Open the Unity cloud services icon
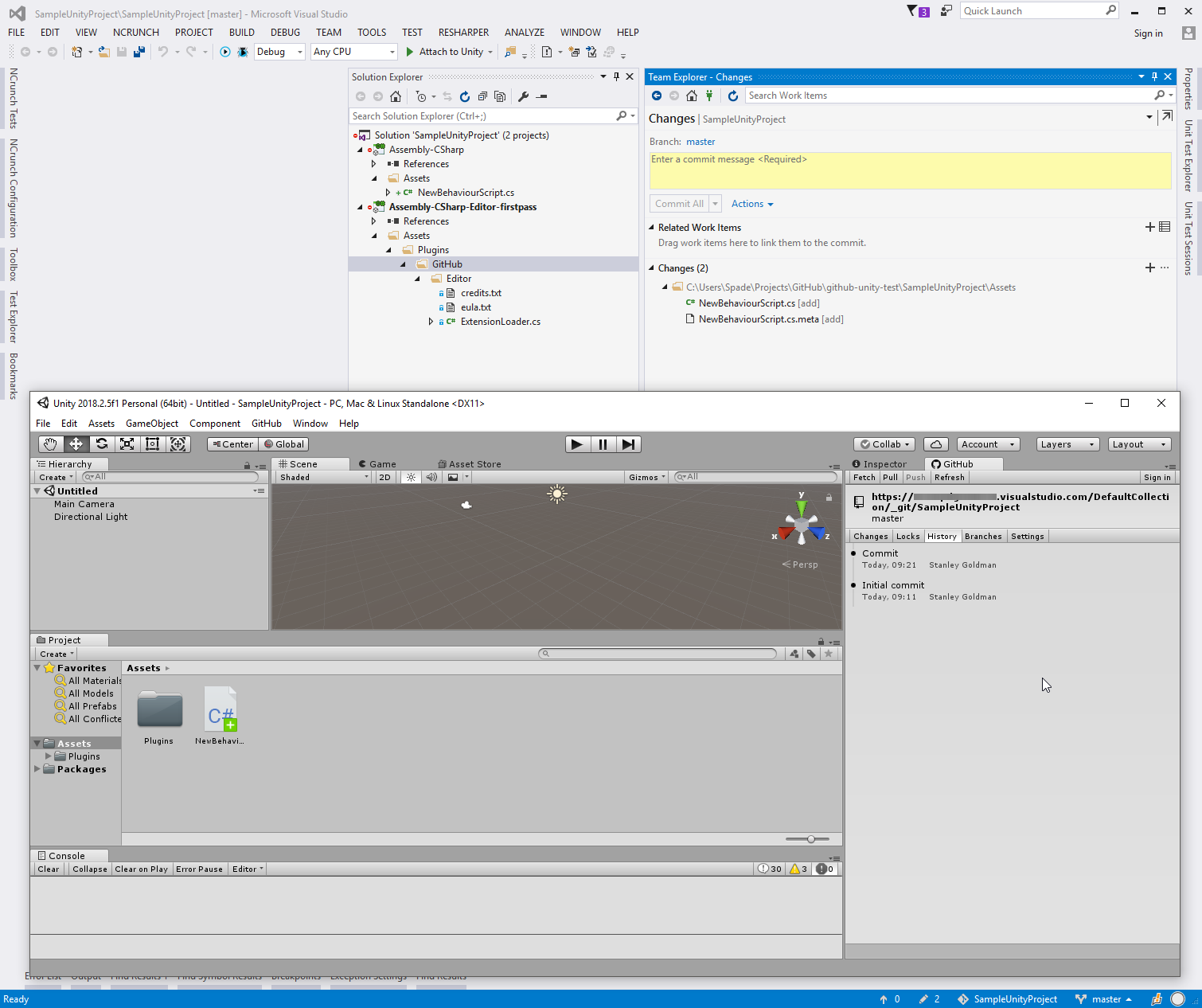Image resolution: width=1202 pixels, height=1008 pixels. 936,444
